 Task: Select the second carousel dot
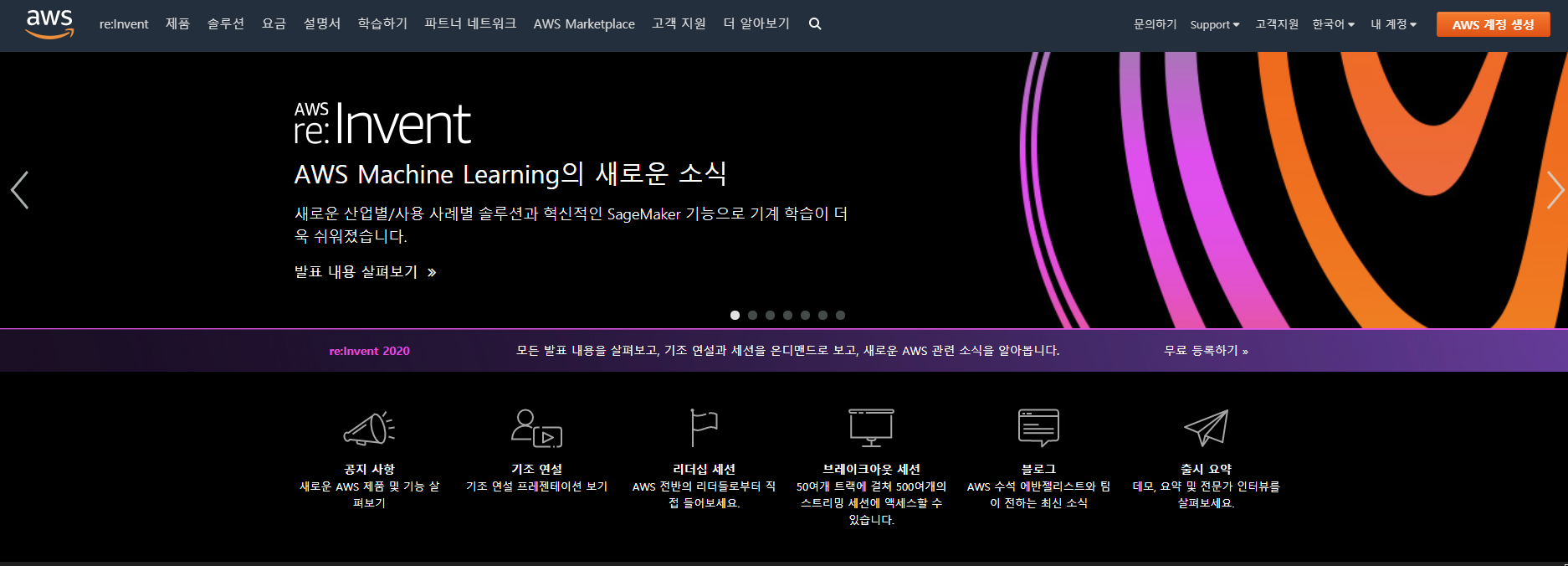752,316
